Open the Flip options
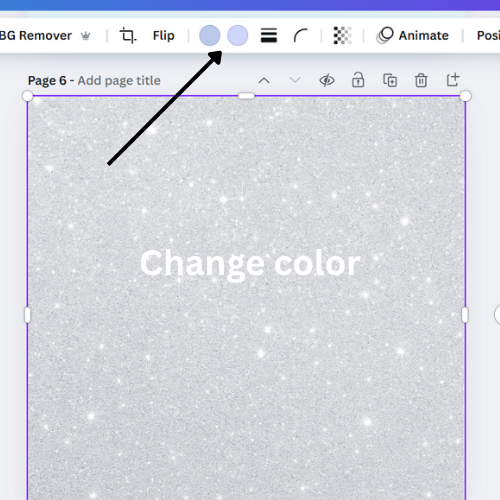This screenshot has height=500, width=500. [163, 35]
